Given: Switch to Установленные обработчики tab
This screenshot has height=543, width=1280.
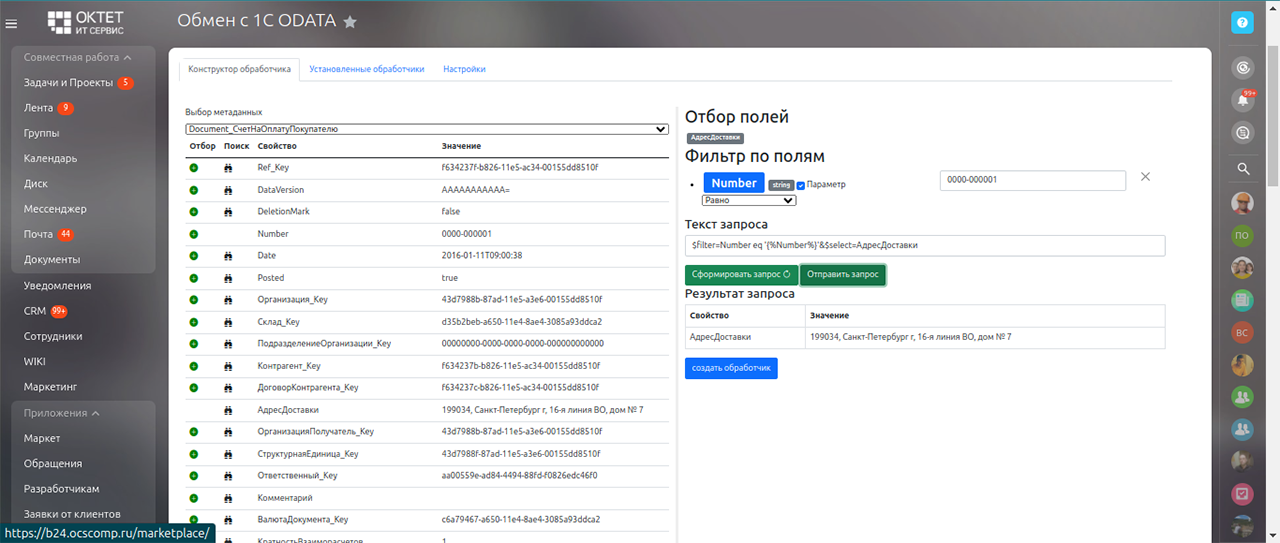Looking at the screenshot, I should [x=366, y=69].
